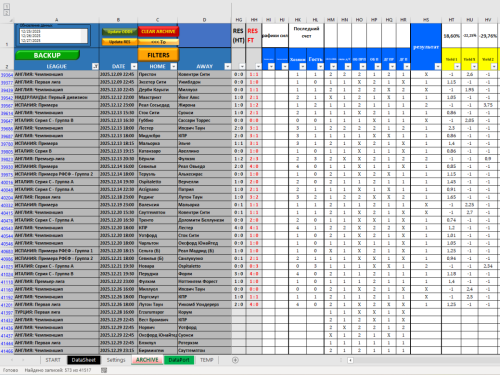Select the ARCHIVE sheet tab
Viewport: 500px width, 375px height.
coord(147,360)
